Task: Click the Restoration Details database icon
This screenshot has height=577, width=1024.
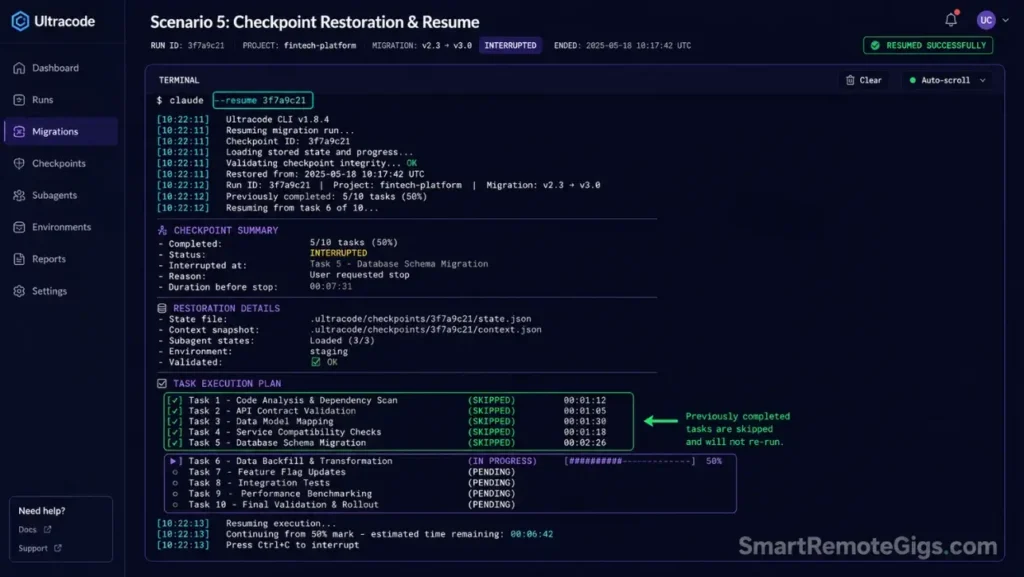Action: tap(162, 308)
